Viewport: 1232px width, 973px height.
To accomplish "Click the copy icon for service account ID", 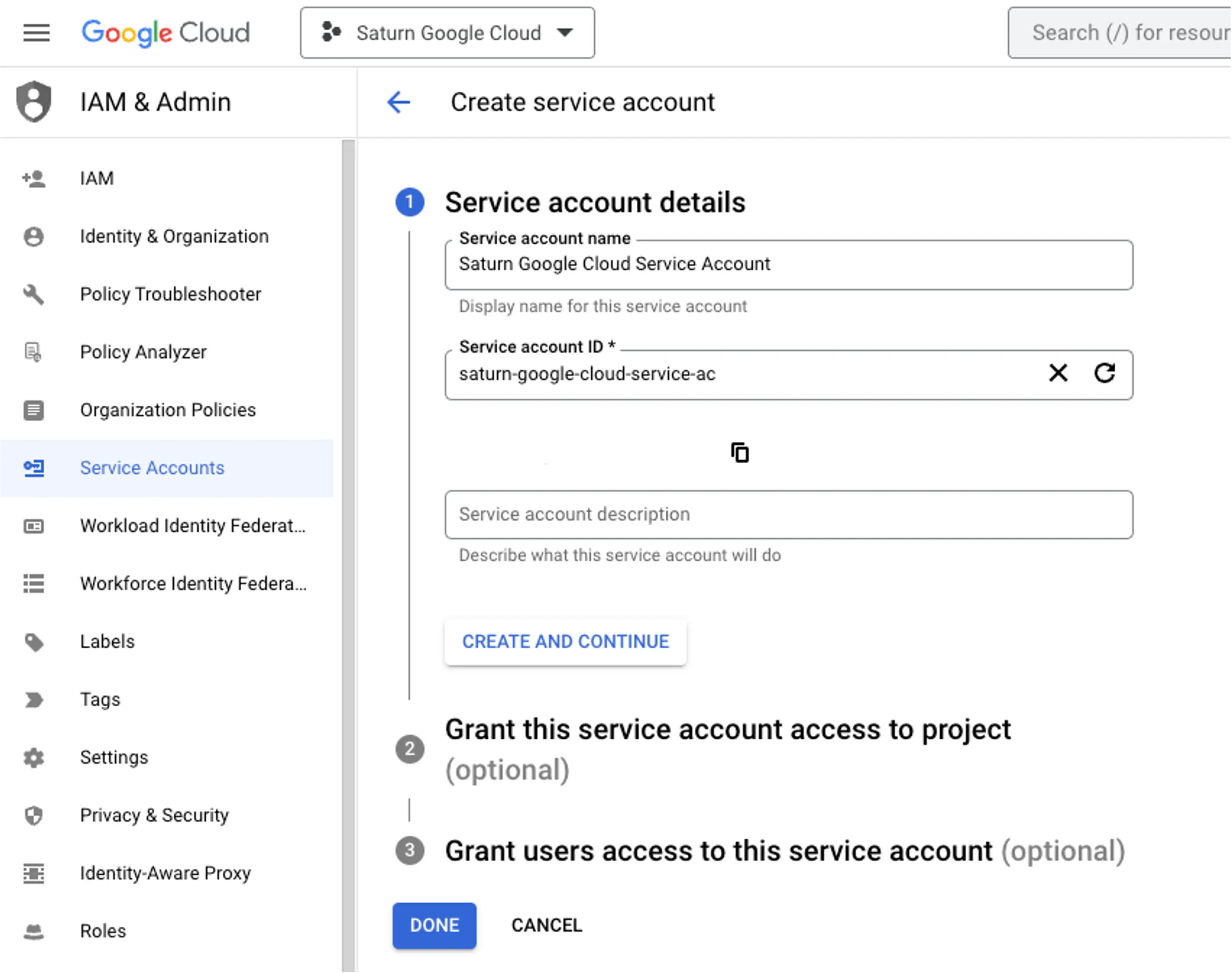I will pos(740,452).
